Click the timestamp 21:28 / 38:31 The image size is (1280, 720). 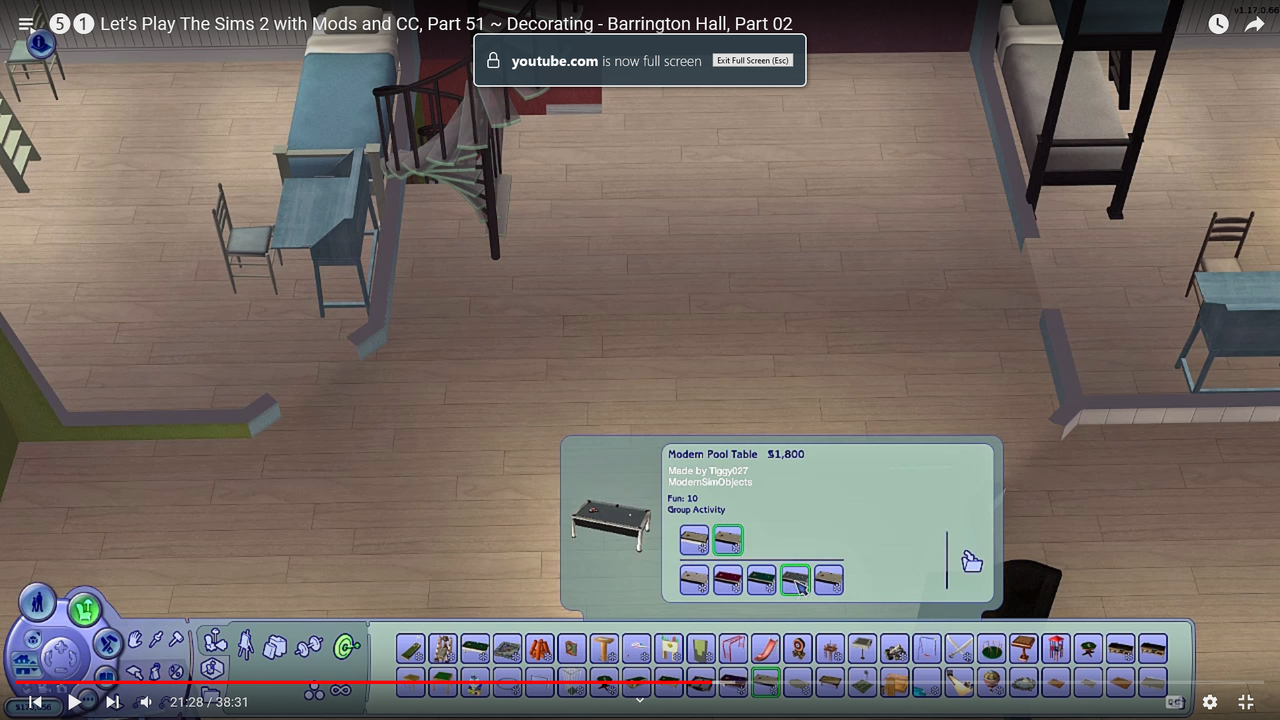coord(209,702)
